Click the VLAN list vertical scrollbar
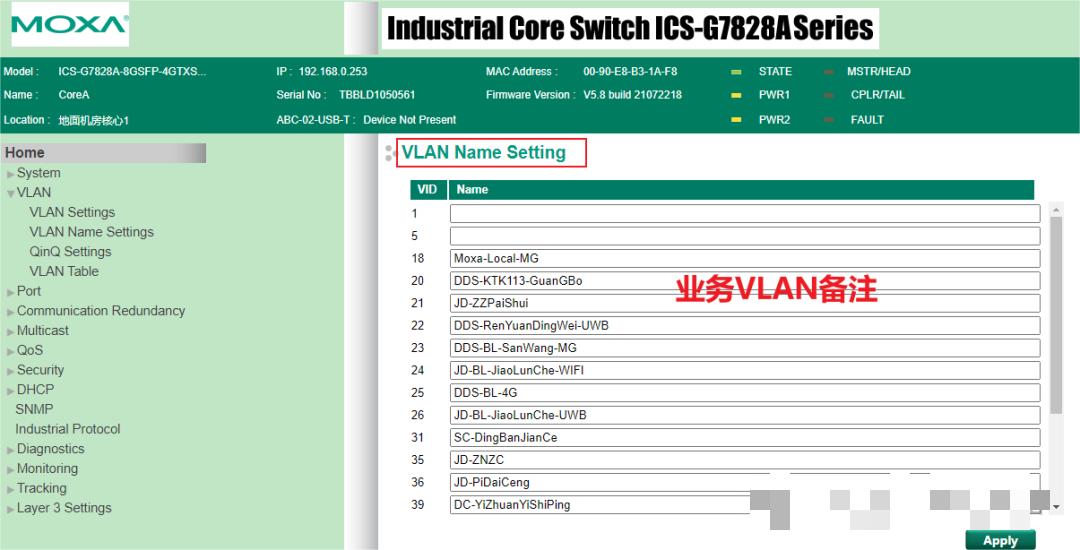This screenshot has height=550, width=1080. click(x=1057, y=315)
